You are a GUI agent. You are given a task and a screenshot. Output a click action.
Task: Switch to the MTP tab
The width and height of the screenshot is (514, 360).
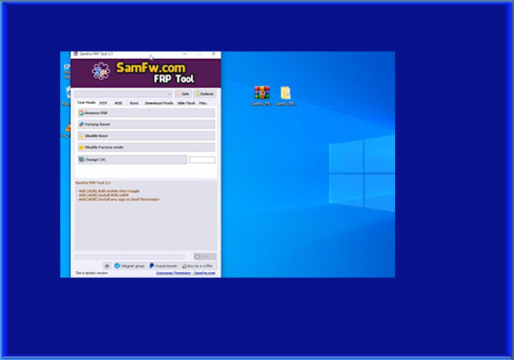coord(103,103)
